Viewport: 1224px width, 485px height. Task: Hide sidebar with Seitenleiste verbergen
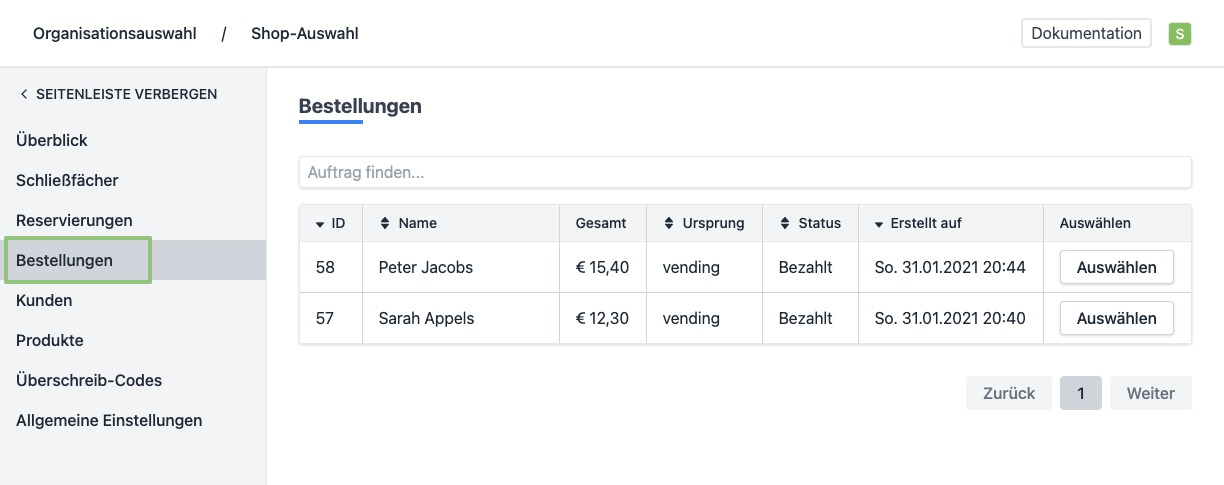[118, 94]
